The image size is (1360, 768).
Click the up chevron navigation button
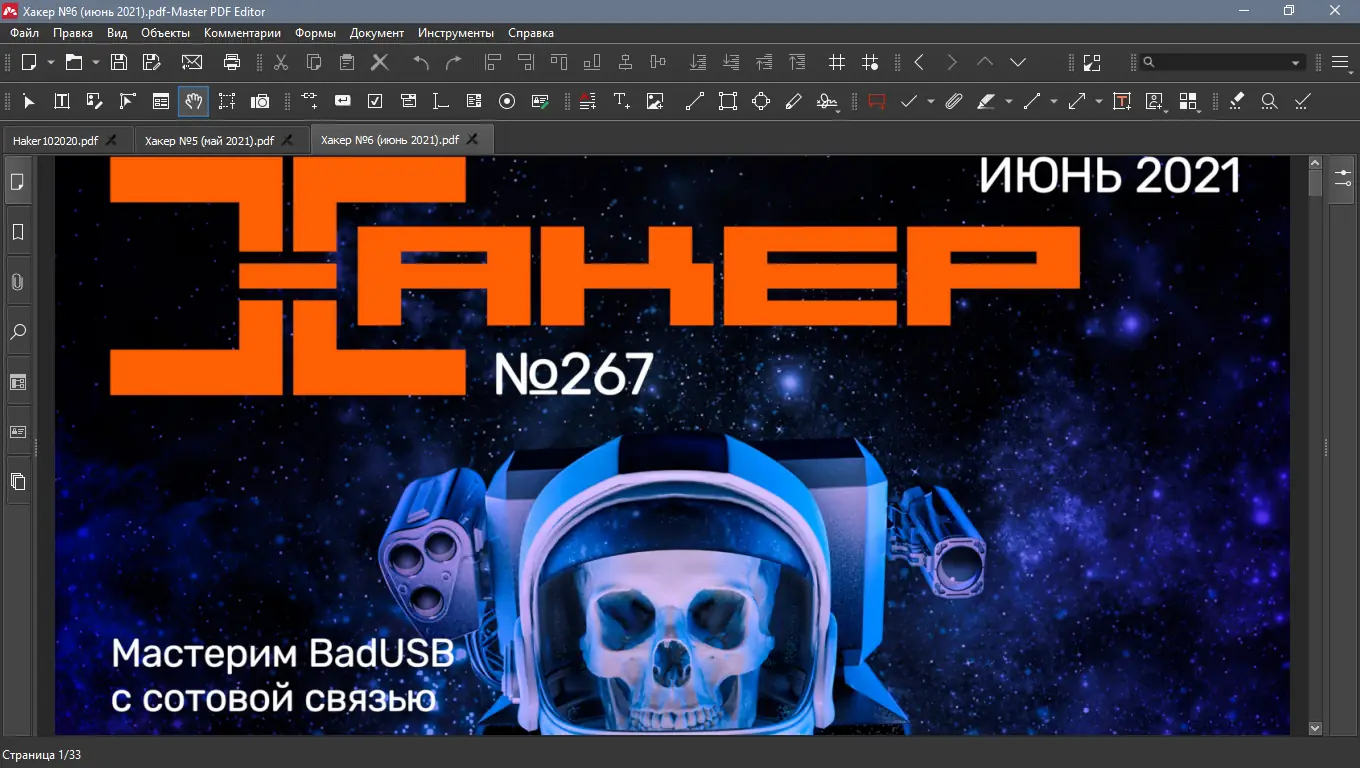985,62
